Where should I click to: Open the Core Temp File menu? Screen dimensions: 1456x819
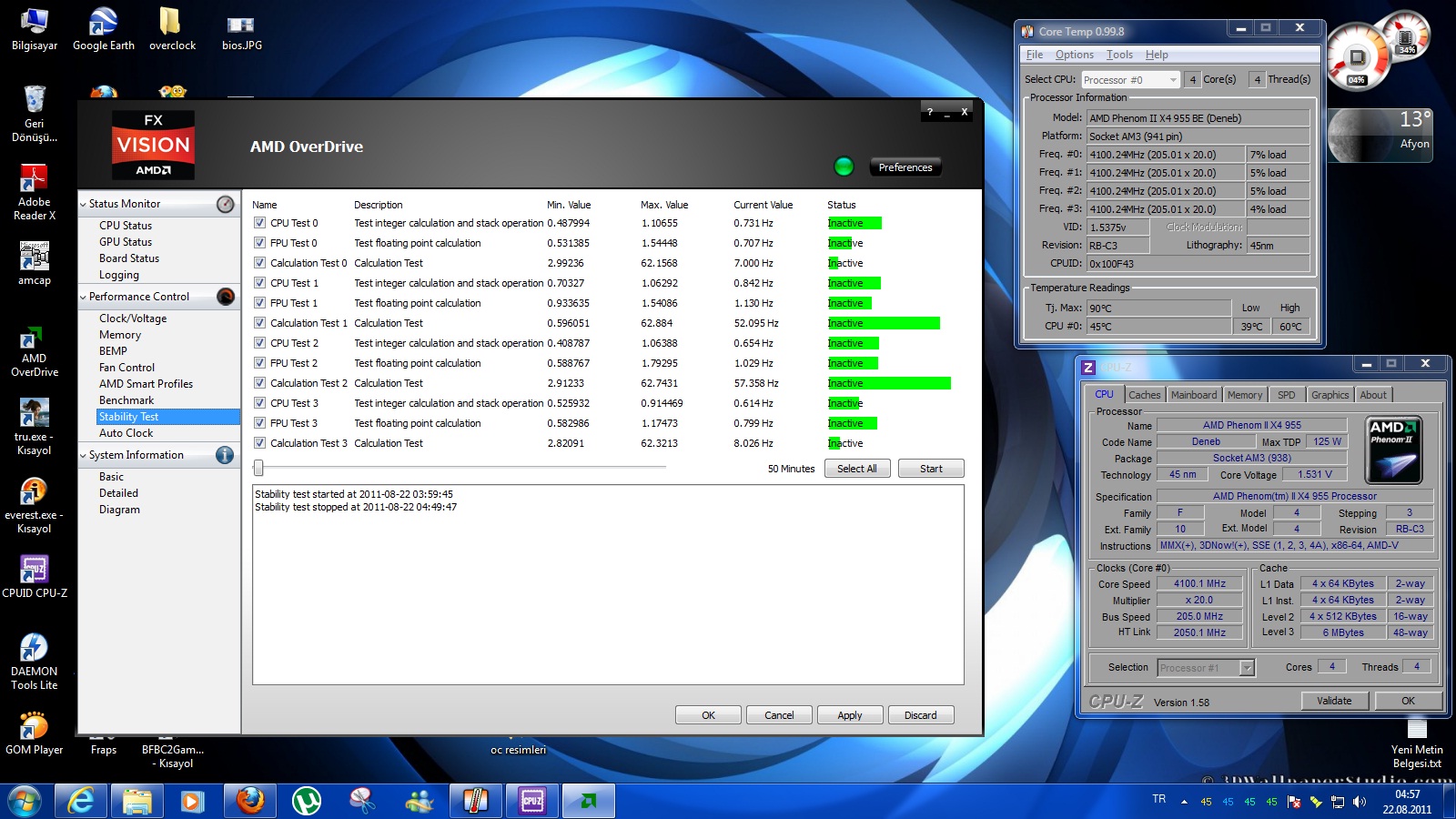pyautogui.click(x=1035, y=55)
